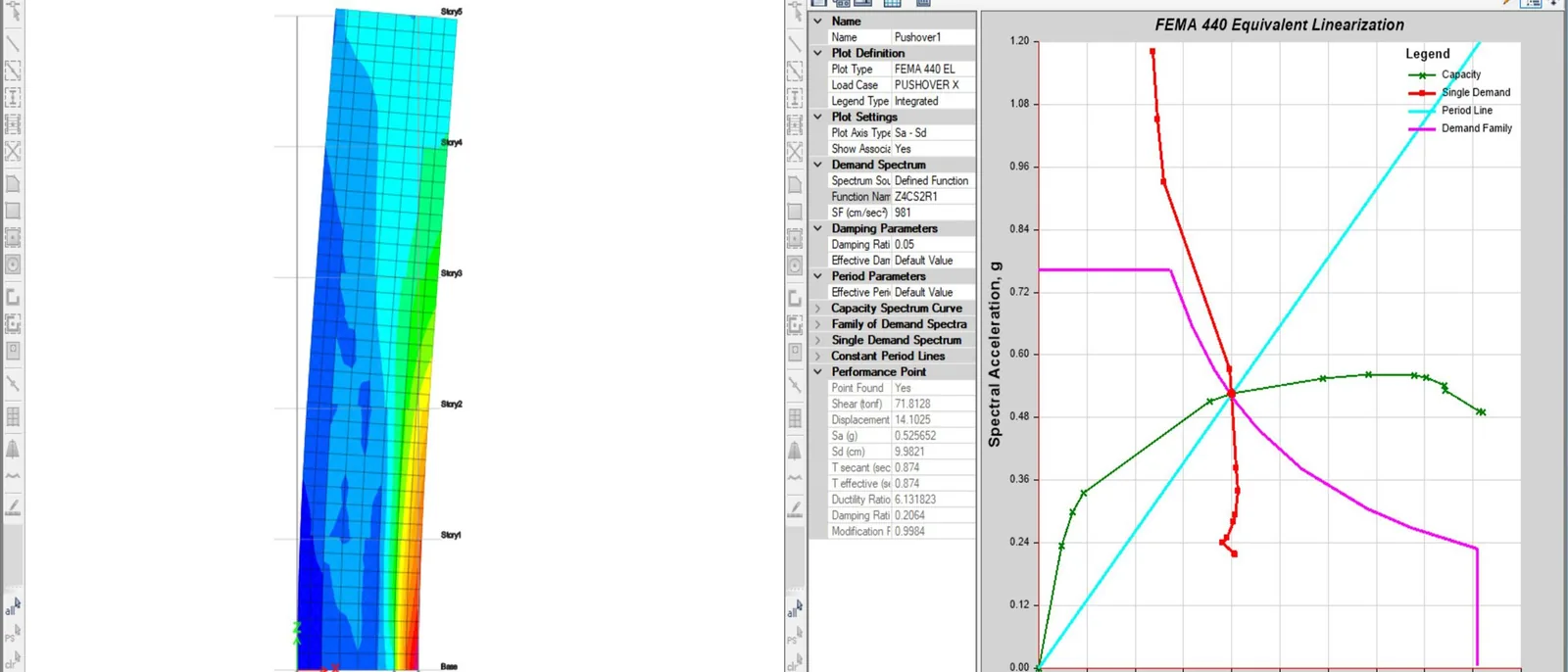Open the Effective Damping Default Value dropdown
1568x672 pixels.
(933, 261)
